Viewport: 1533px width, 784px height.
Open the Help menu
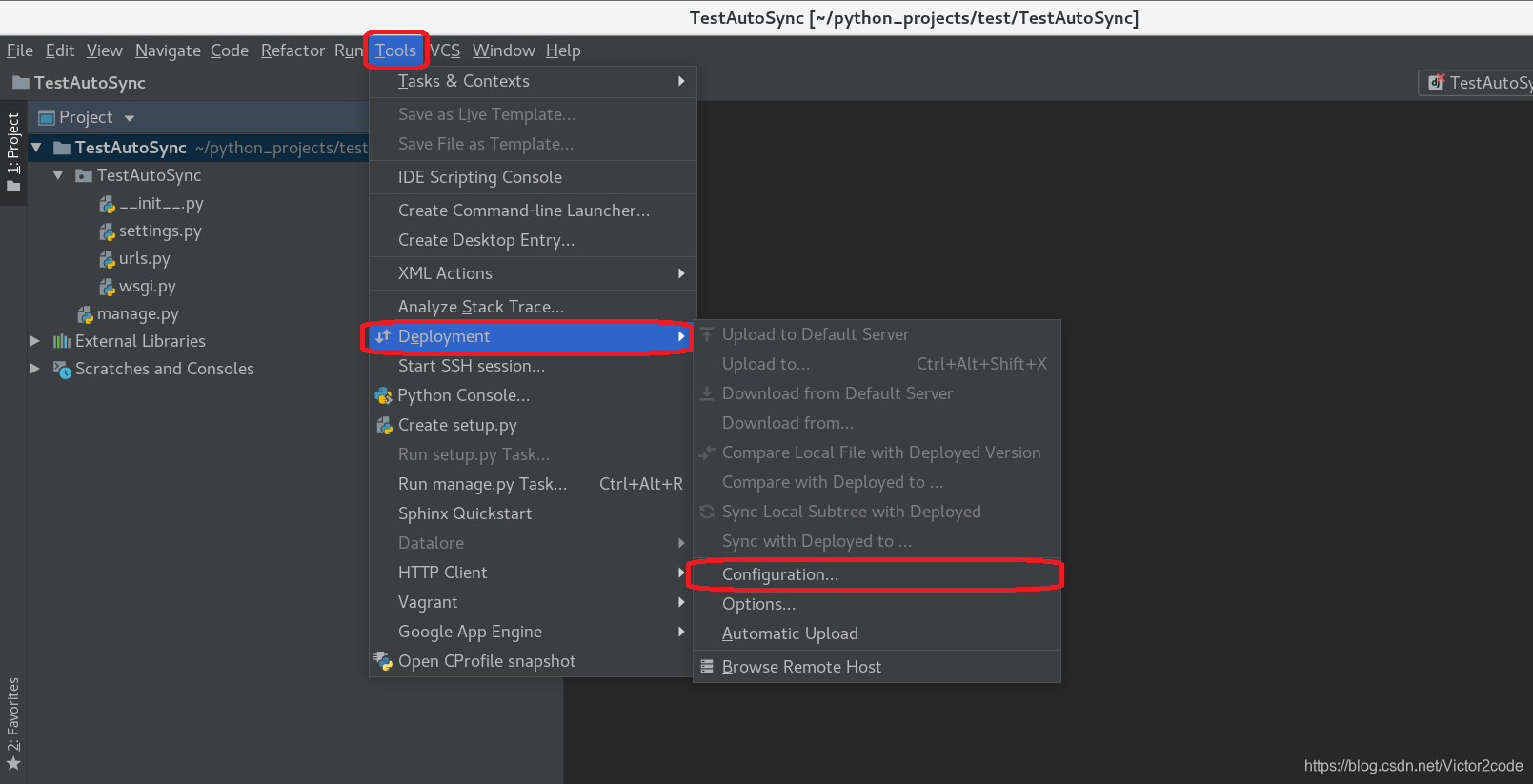563,50
